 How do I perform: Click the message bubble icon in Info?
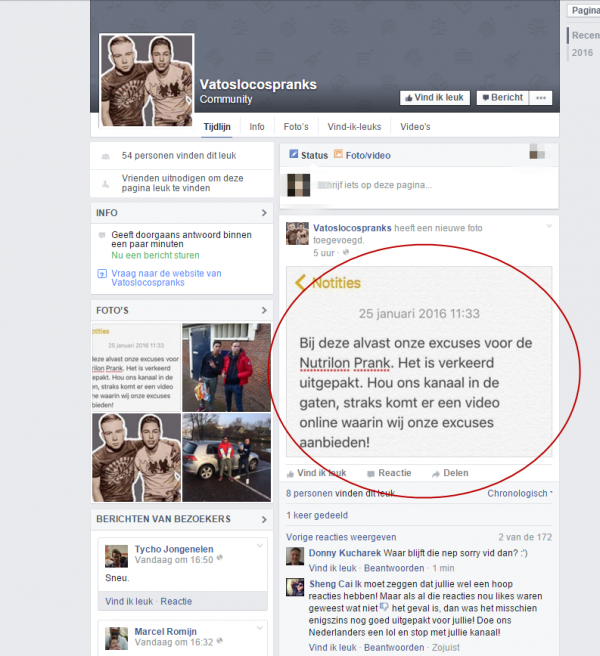coord(102,235)
